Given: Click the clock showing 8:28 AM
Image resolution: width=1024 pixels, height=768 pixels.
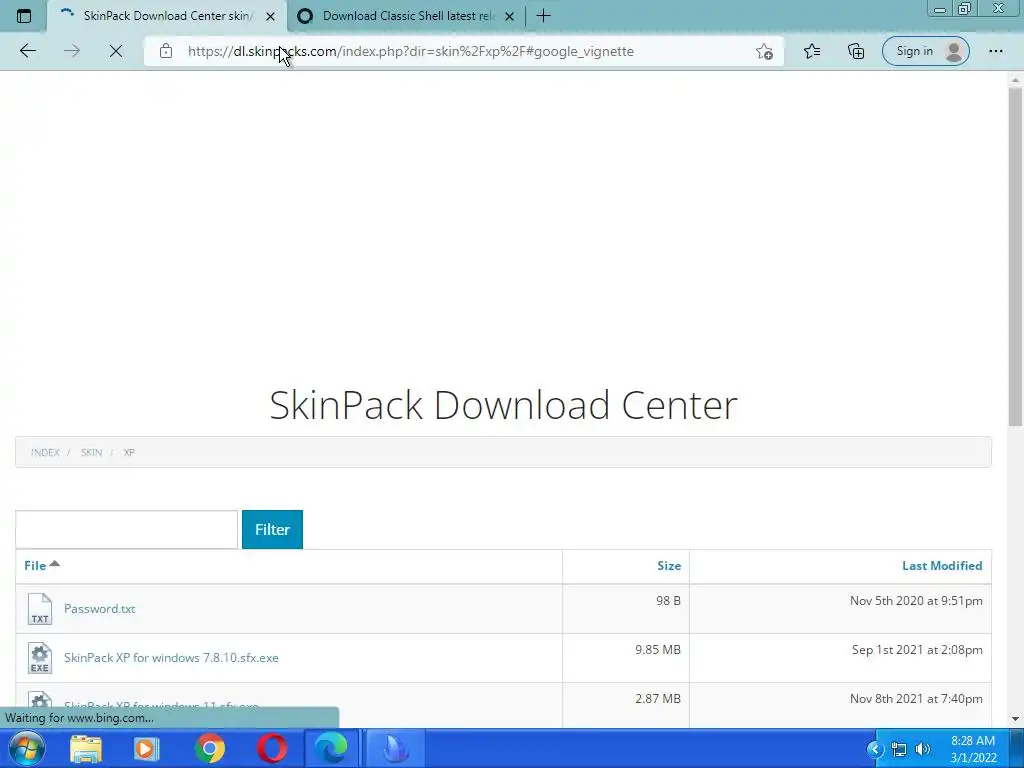Looking at the screenshot, I should coord(973,749).
